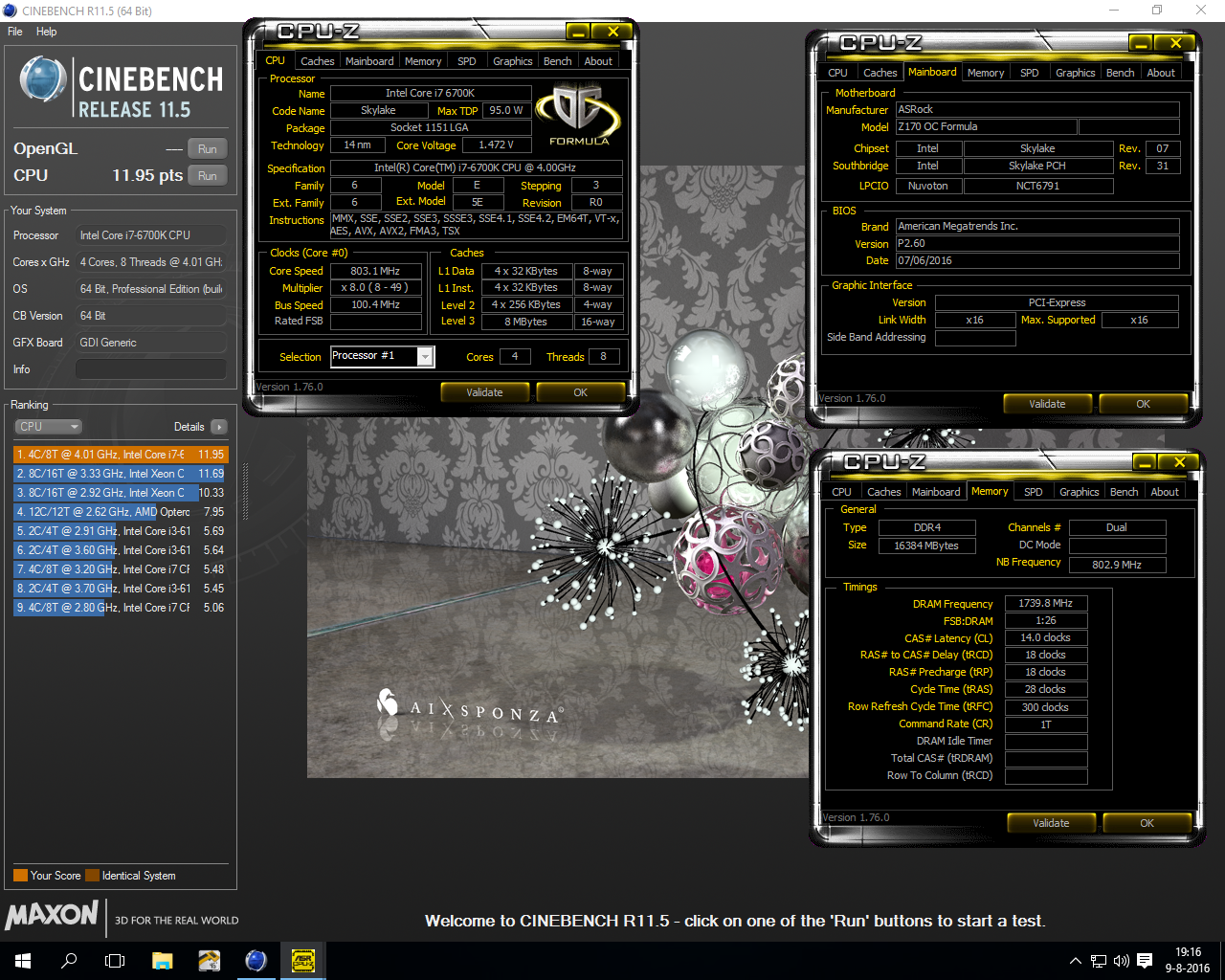Click the Identical System legend swatch
The image size is (1225, 980).
pos(92,876)
